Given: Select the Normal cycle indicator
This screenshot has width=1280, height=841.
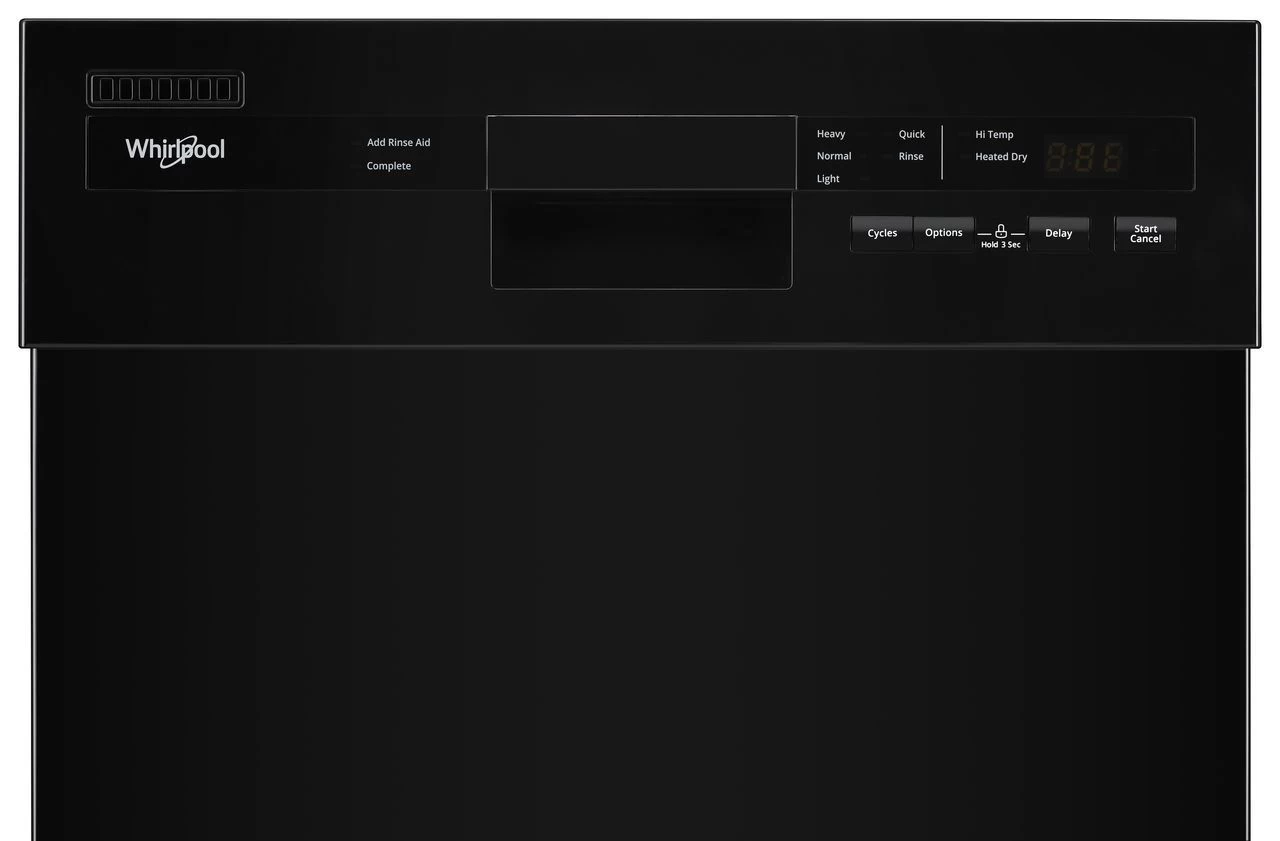Looking at the screenshot, I should (833, 156).
